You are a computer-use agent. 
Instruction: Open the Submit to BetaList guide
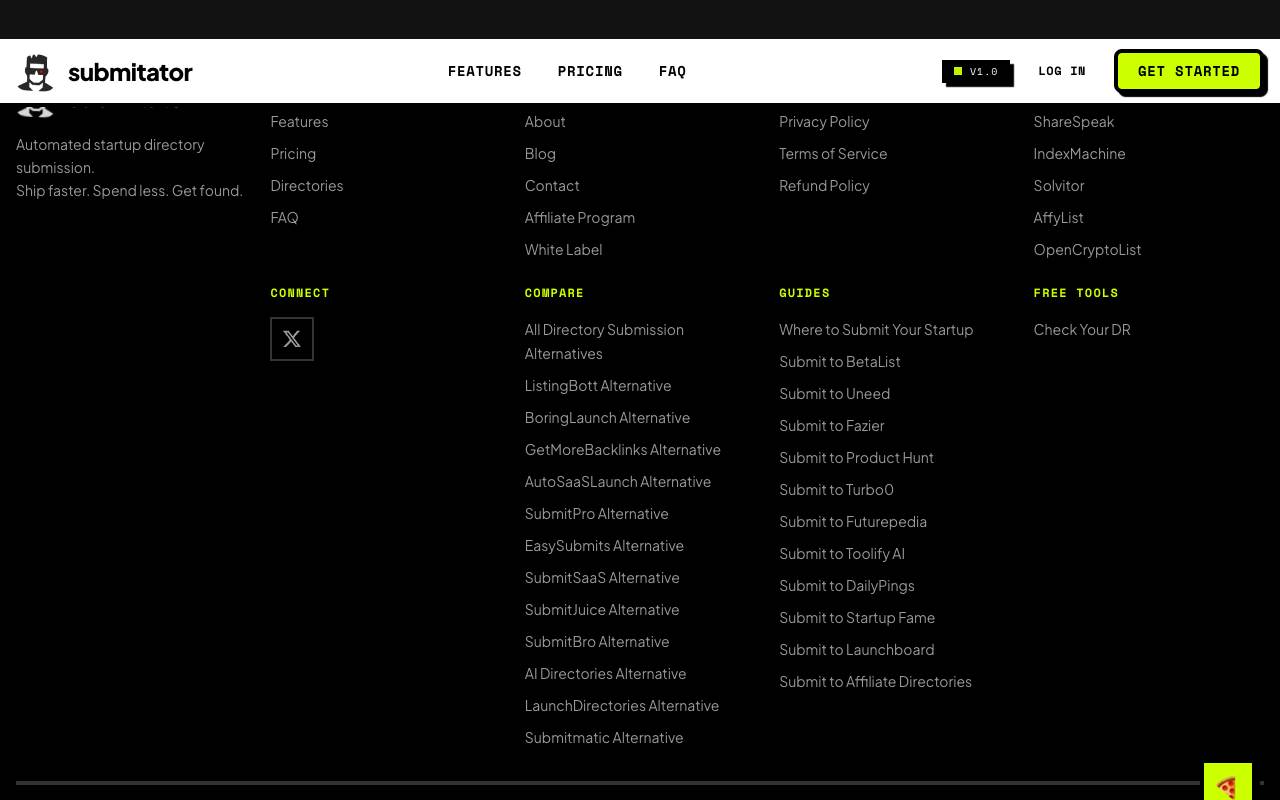(x=840, y=361)
